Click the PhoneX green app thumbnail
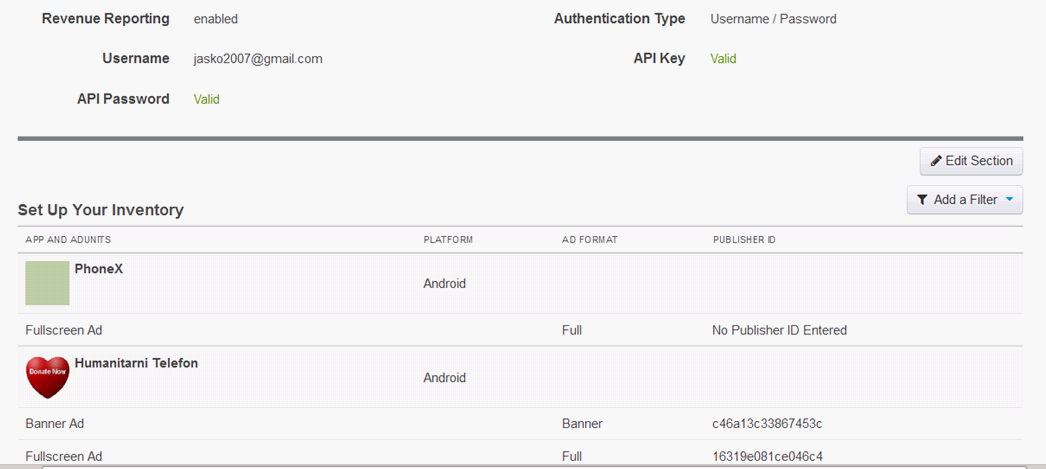1046x469 pixels. (x=47, y=283)
